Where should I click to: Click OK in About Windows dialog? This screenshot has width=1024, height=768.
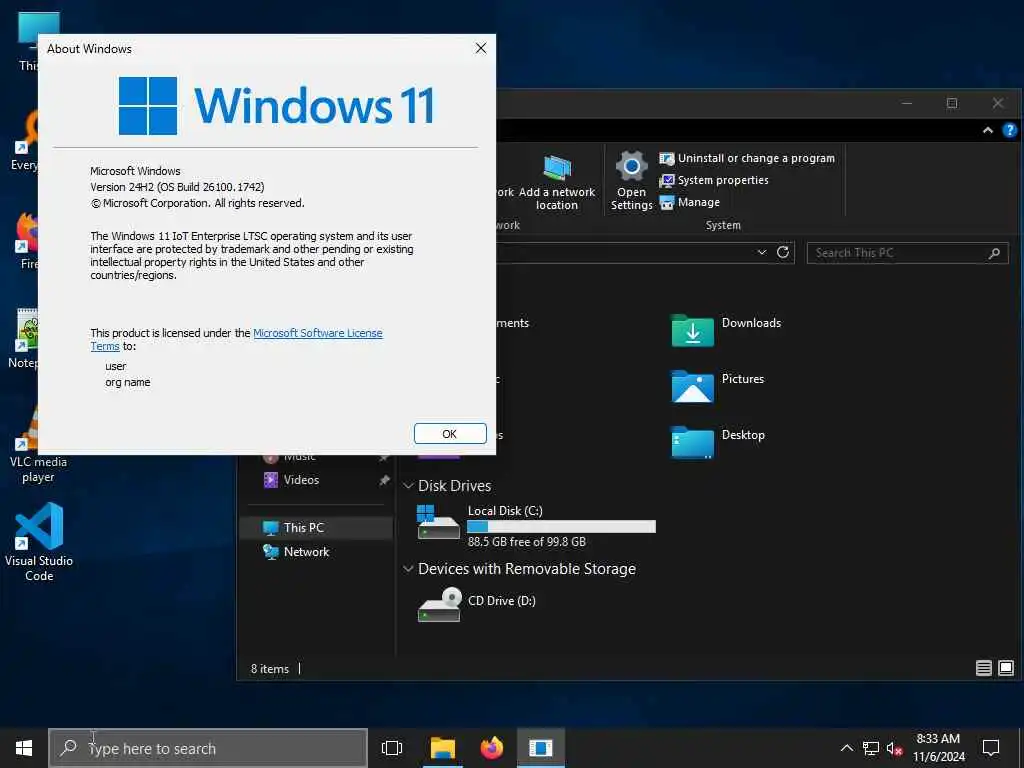[450, 434]
